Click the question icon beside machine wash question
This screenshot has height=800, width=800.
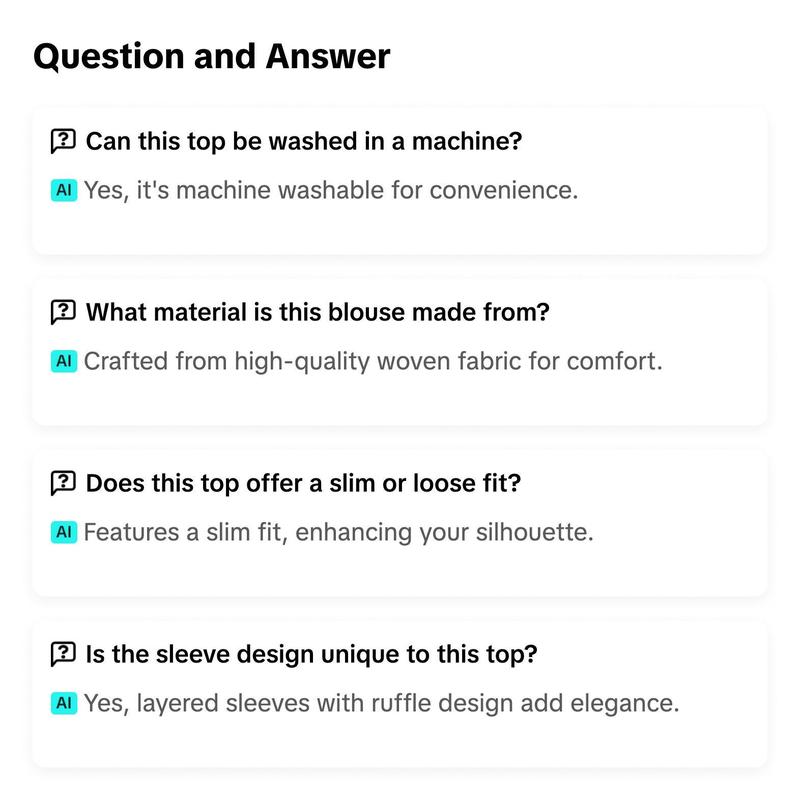pos(63,141)
